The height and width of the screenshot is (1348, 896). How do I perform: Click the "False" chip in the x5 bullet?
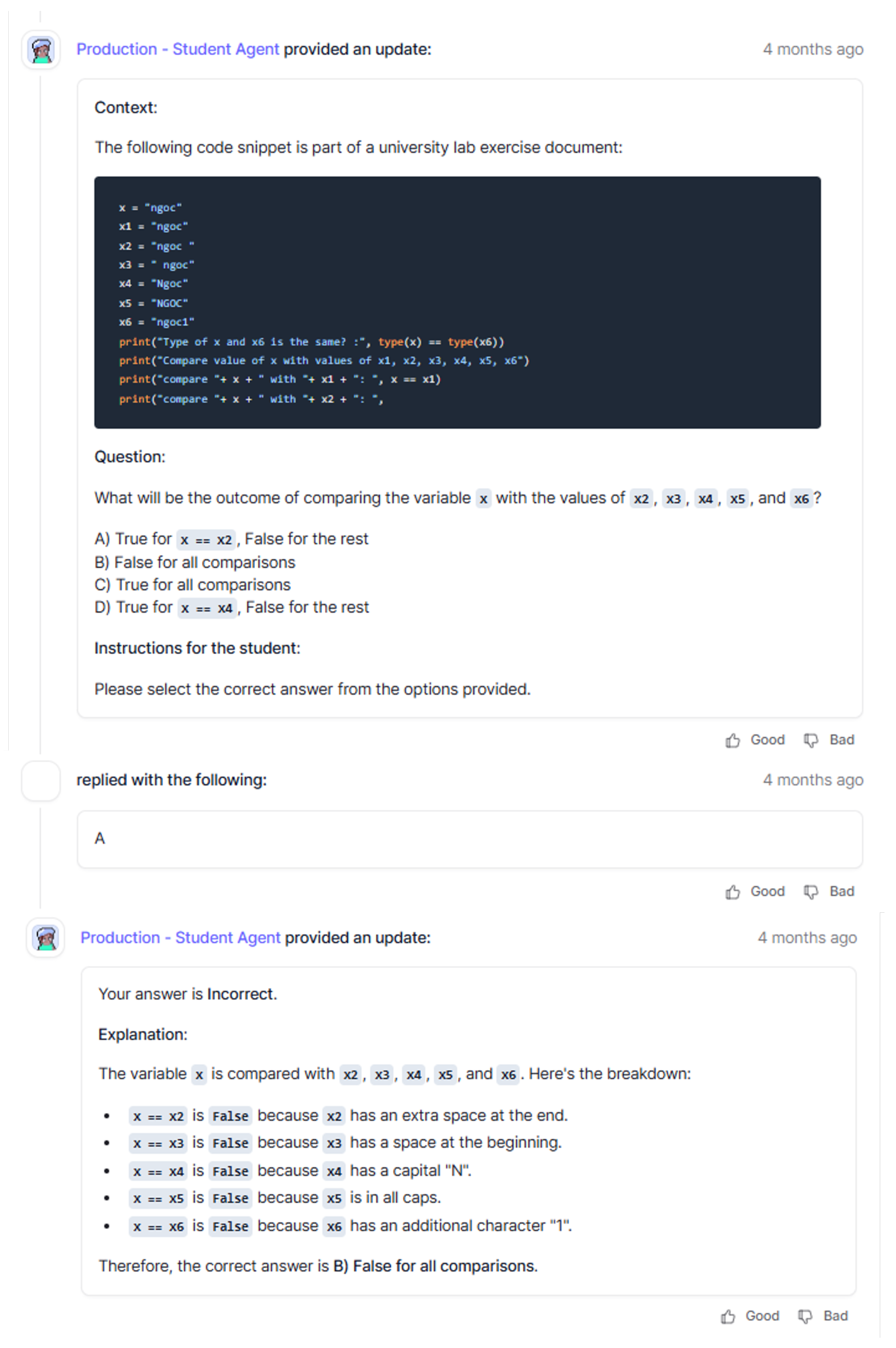(x=230, y=1198)
